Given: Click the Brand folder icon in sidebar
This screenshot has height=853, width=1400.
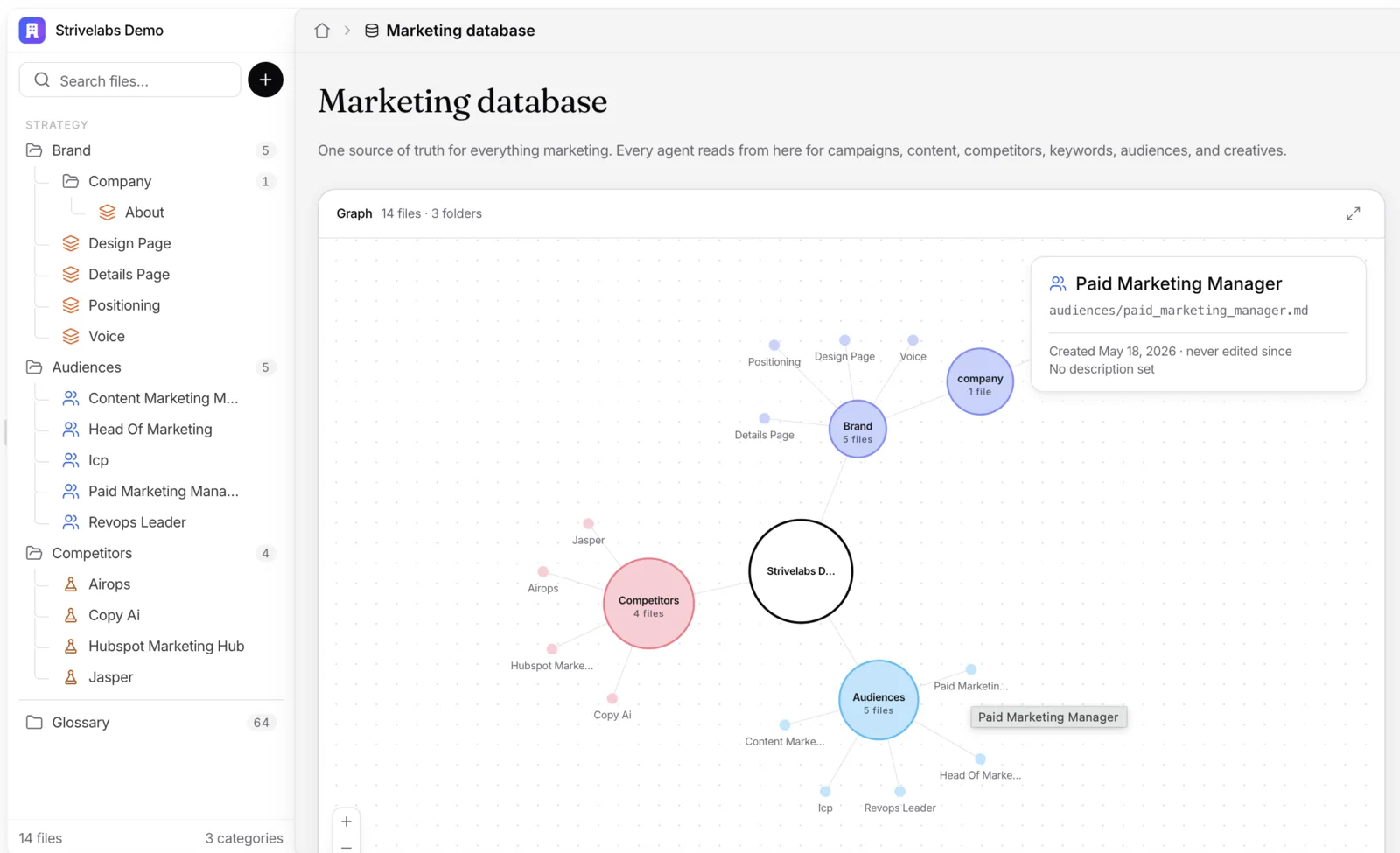Looking at the screenshot, I should (34, 150).
